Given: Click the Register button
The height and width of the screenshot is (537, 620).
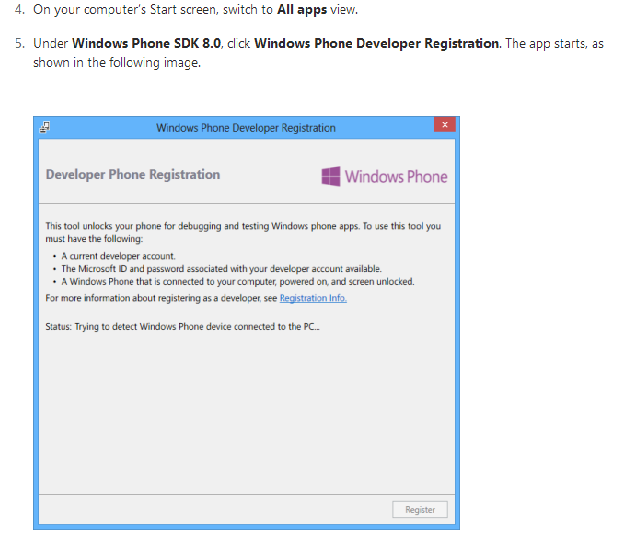Looking at the screenshot, I should (x=420, y=509).
